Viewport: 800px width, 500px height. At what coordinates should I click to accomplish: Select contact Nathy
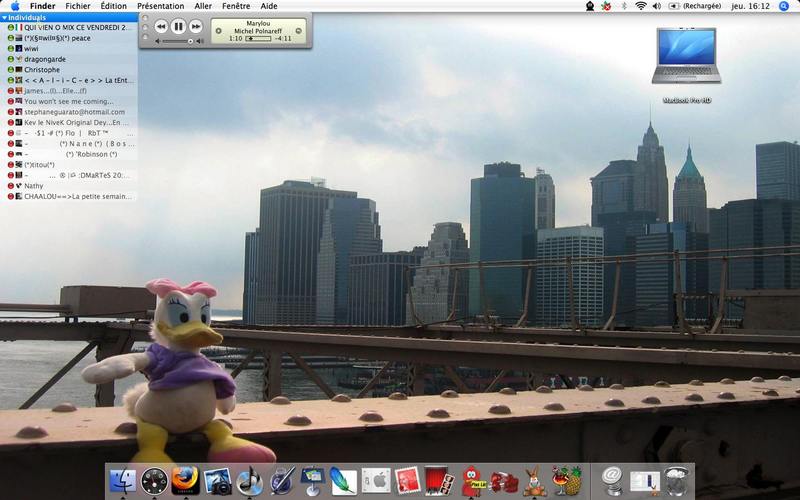pyautogui.click(x=69, y=186)
